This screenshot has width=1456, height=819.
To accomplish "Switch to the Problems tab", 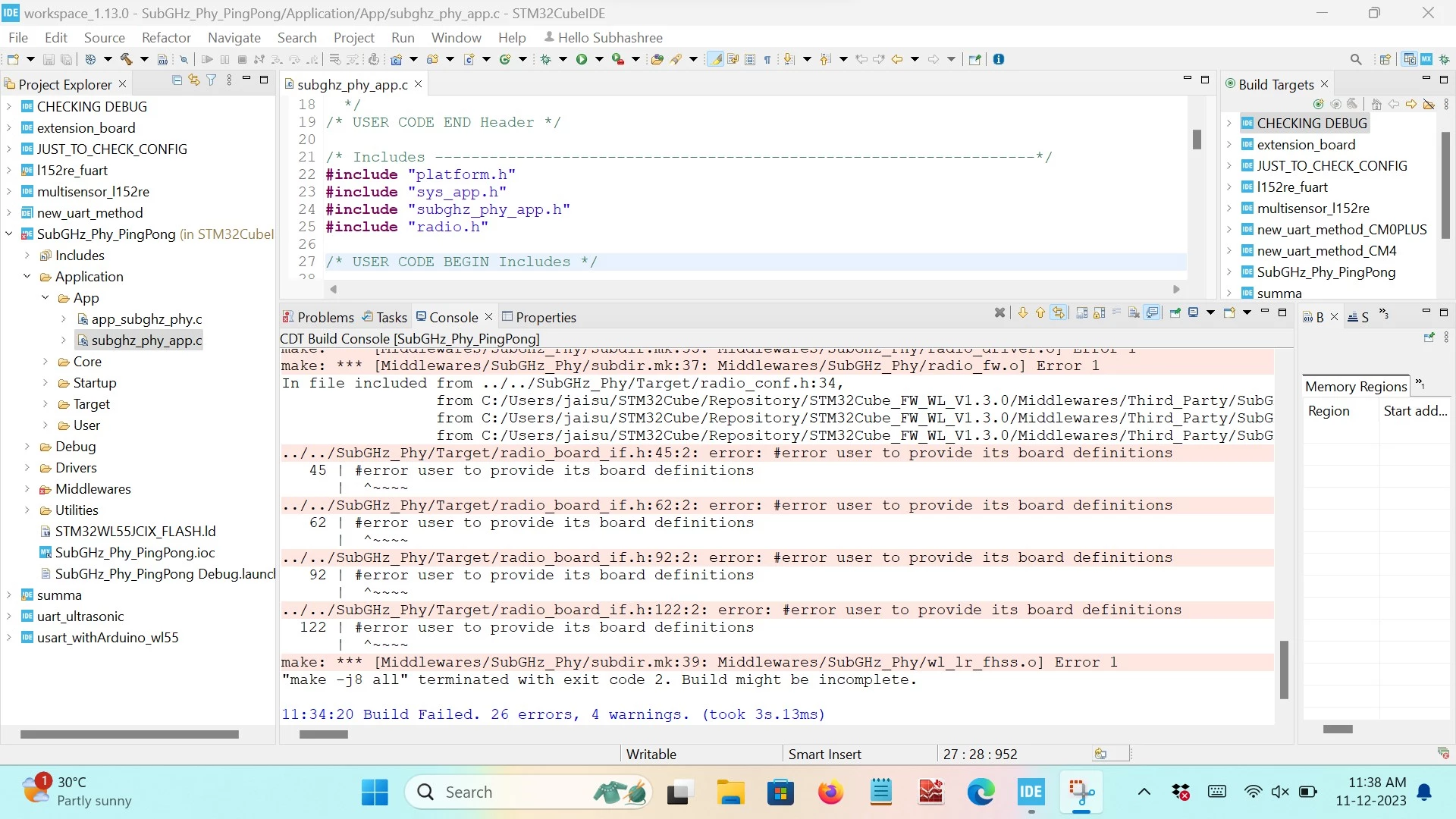I will pos(318,317).
